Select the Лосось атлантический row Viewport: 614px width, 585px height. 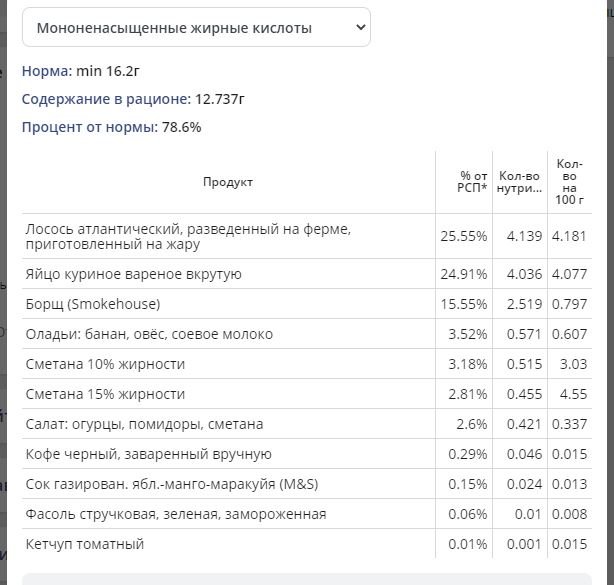[307, 236]
